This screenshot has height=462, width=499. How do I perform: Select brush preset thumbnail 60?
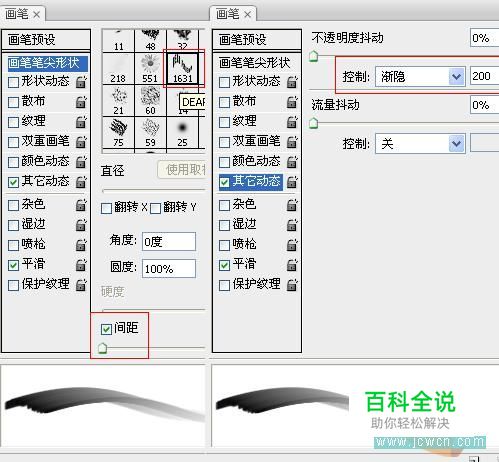(x=150, y=100)
